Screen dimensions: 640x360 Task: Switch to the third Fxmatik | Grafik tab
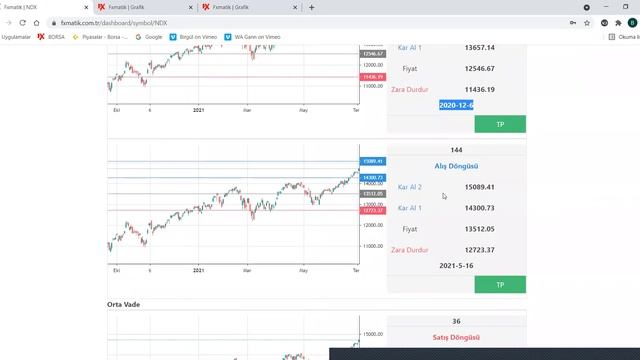[249, 7]
